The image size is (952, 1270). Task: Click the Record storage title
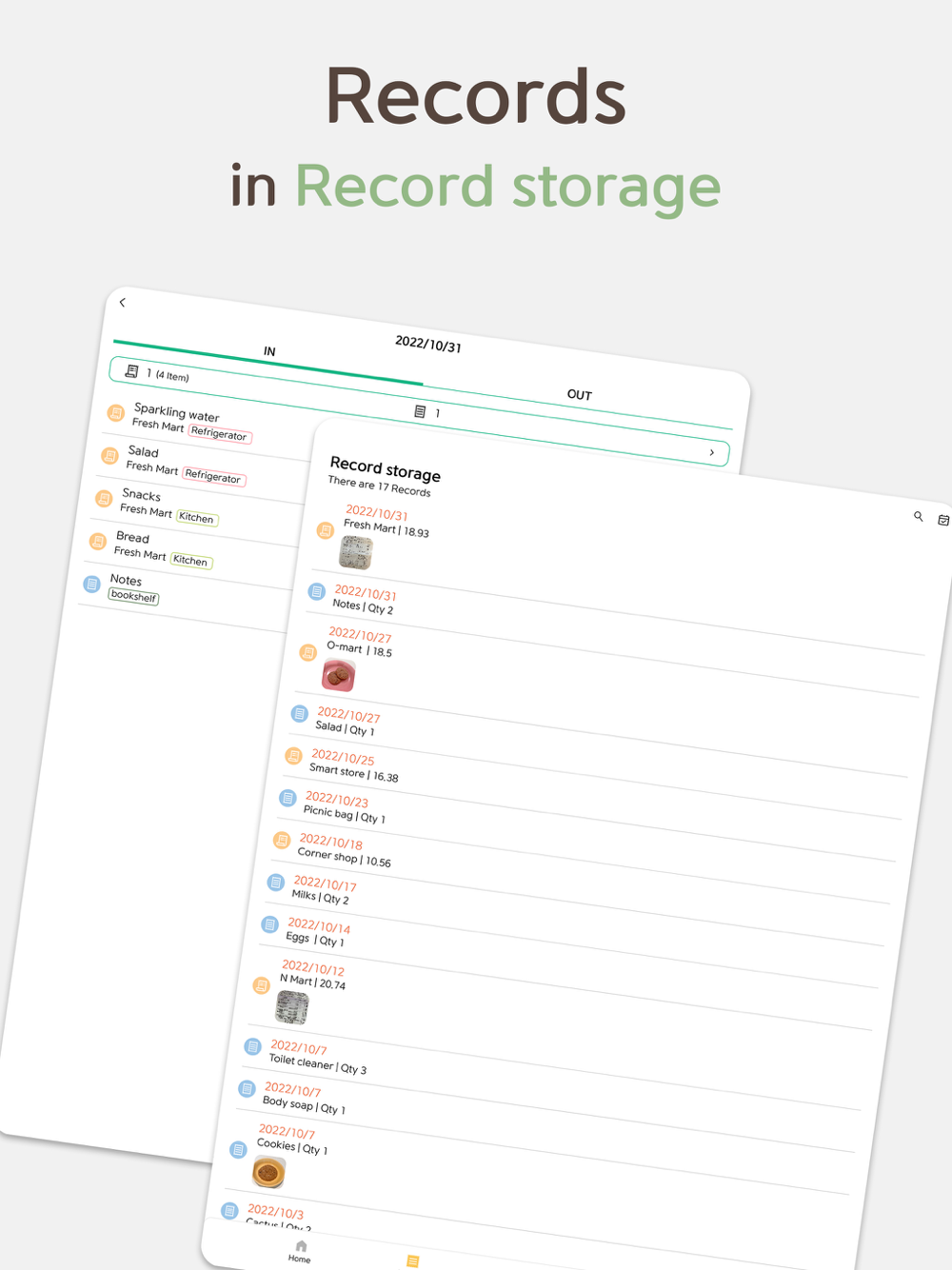pos(385,468)
